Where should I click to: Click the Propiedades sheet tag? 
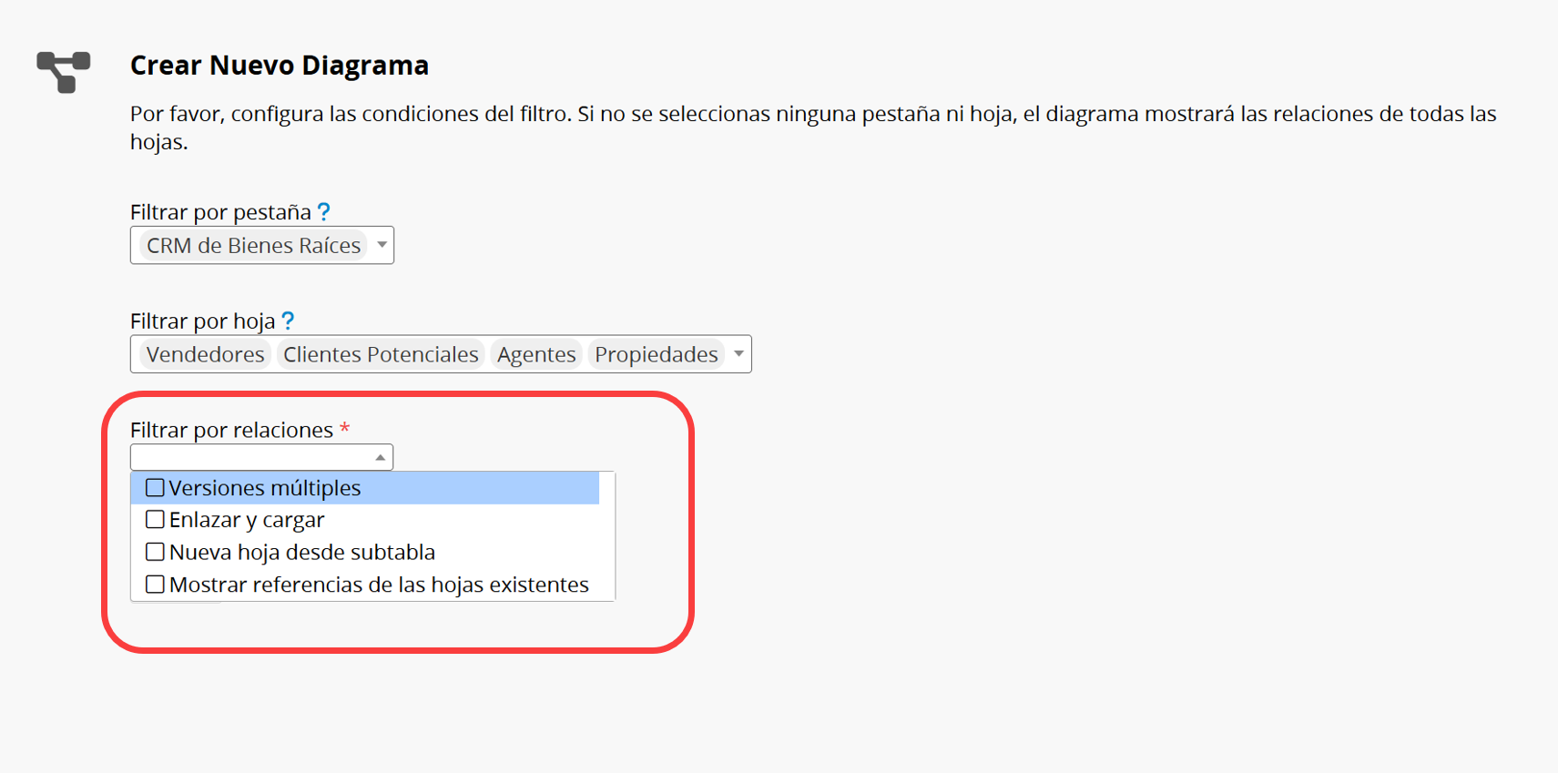(x=657, y=354)
